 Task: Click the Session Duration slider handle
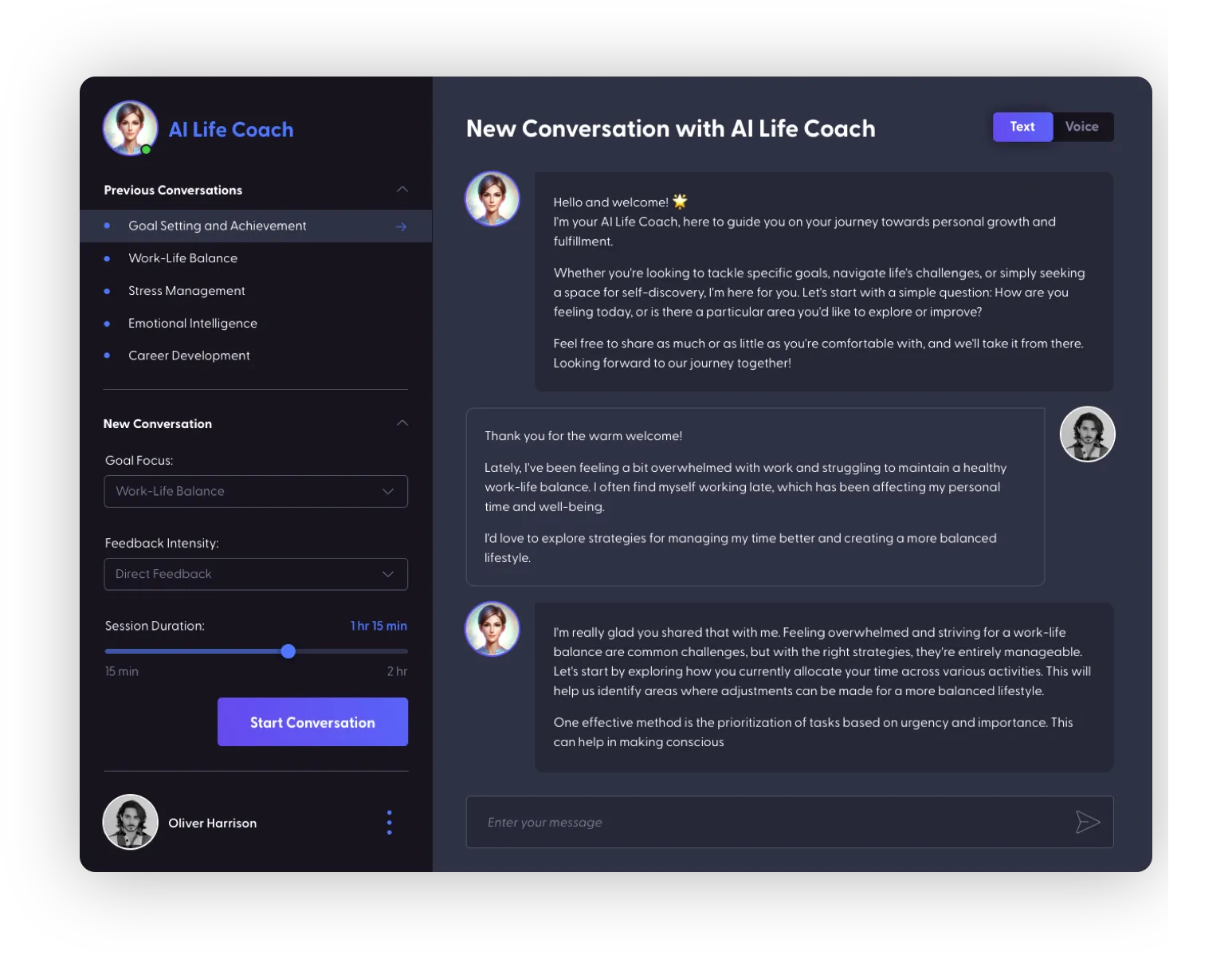pos(288,651)
